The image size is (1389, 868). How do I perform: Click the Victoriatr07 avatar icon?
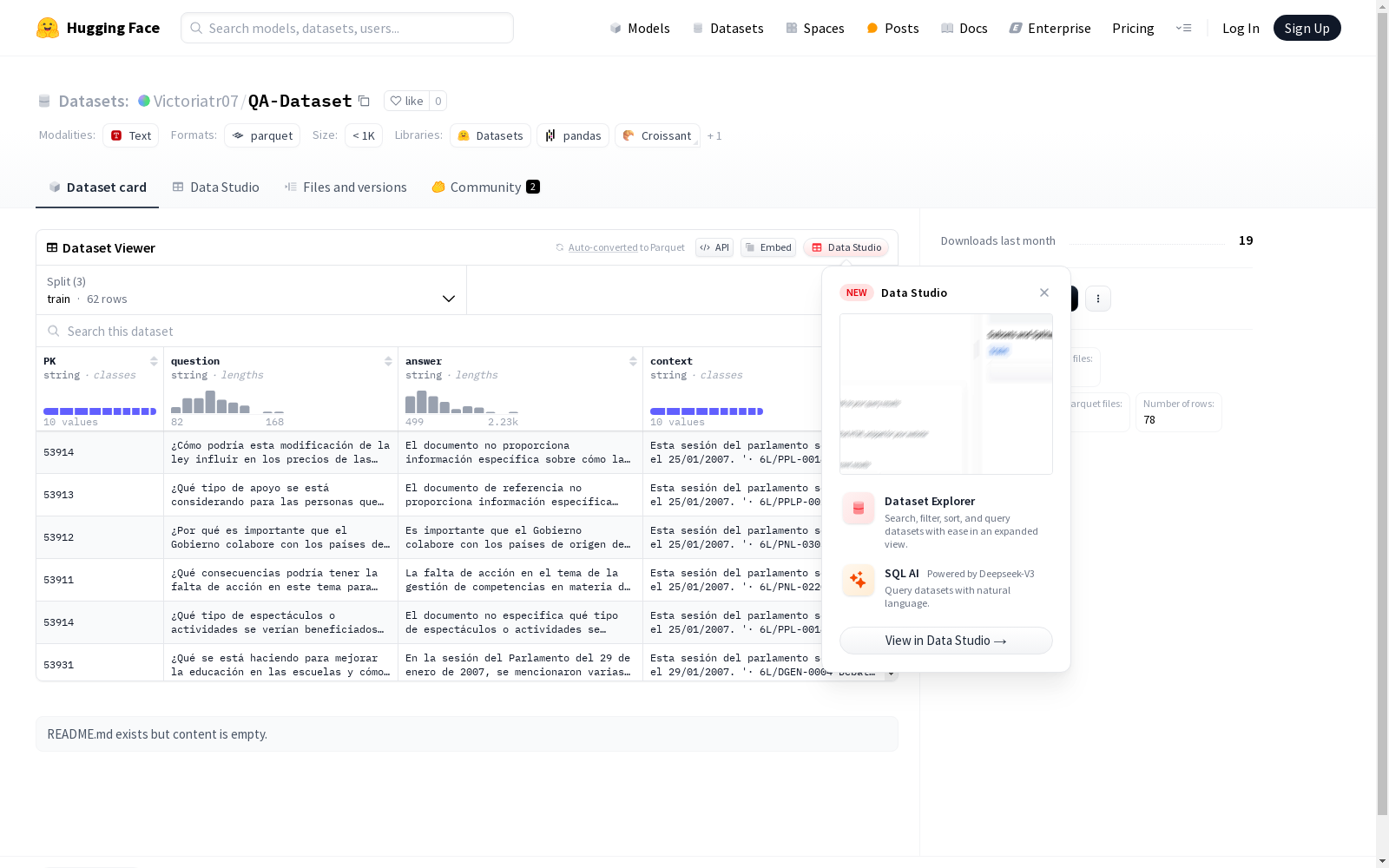144,101
